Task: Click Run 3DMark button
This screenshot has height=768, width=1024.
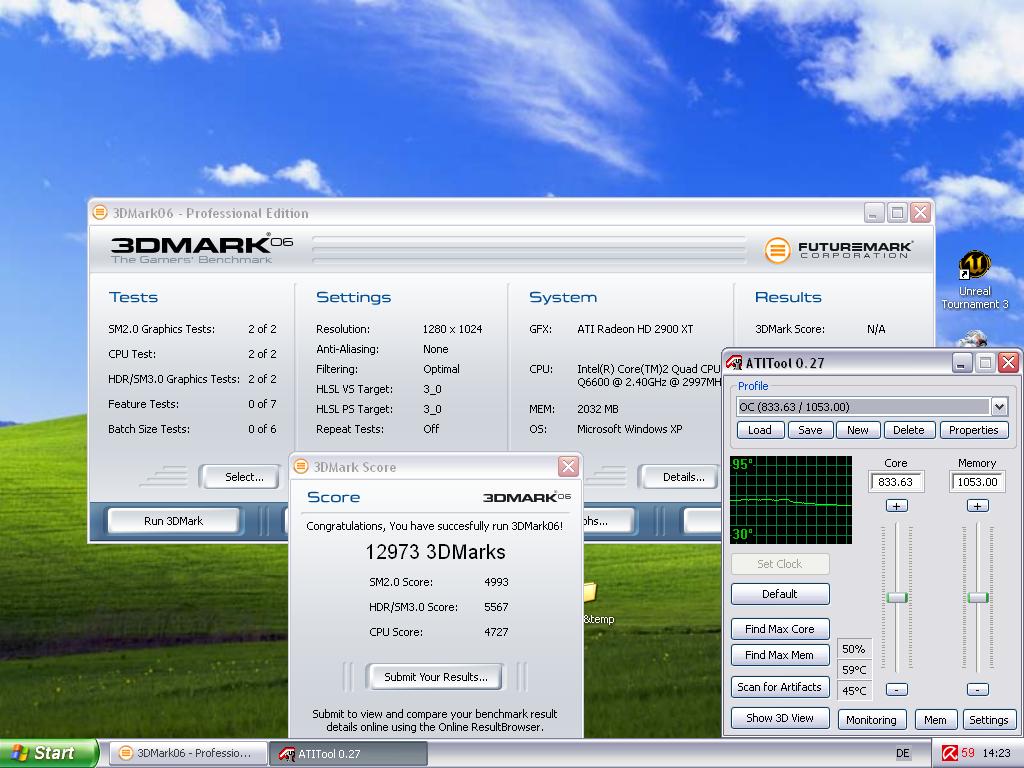Action: pyautogui.click(x=174, y=520)
